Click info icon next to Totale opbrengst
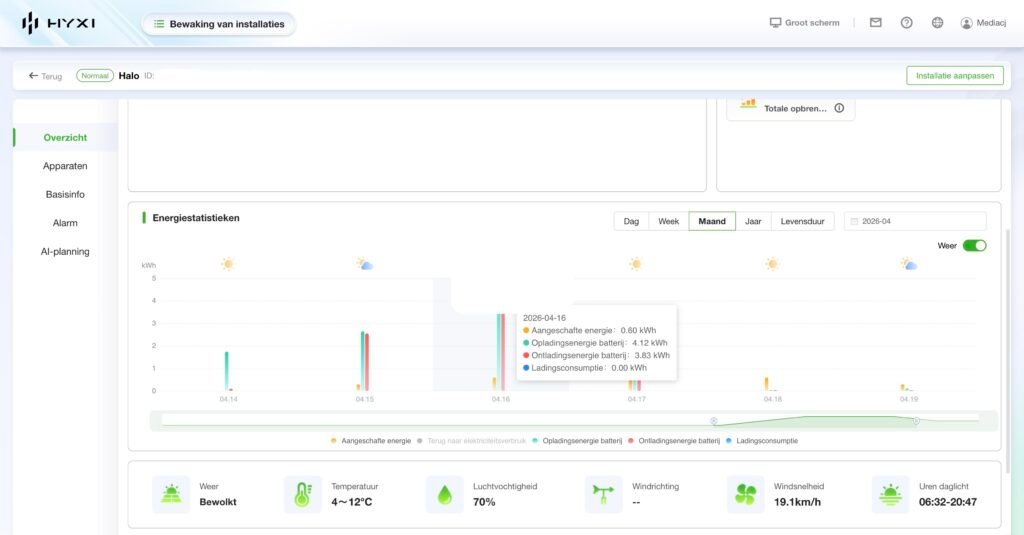The image size is (1024, 535). (x=839, y=108)
